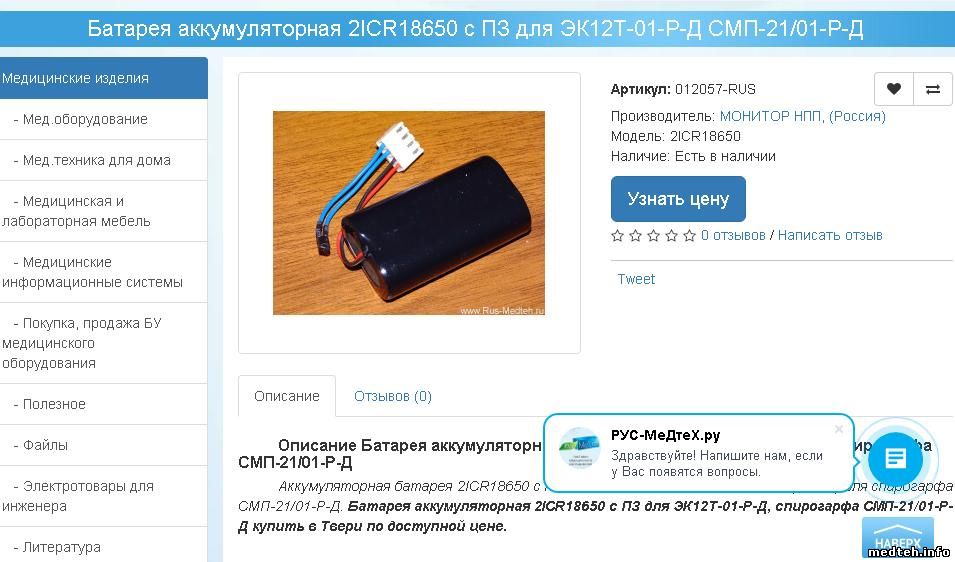Close the РУС-МеДтеХ.ру chat popup
Image resolution: width=955 pixels, height=562 pixels.
(839, 429)
